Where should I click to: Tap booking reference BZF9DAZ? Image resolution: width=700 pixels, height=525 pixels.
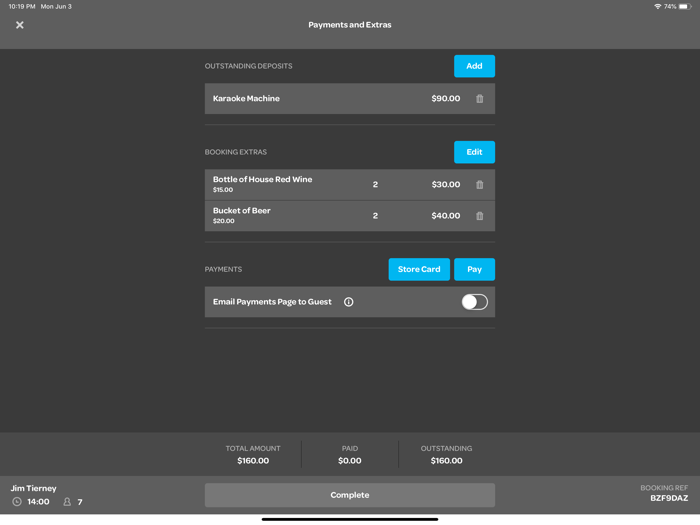(669, 498)
